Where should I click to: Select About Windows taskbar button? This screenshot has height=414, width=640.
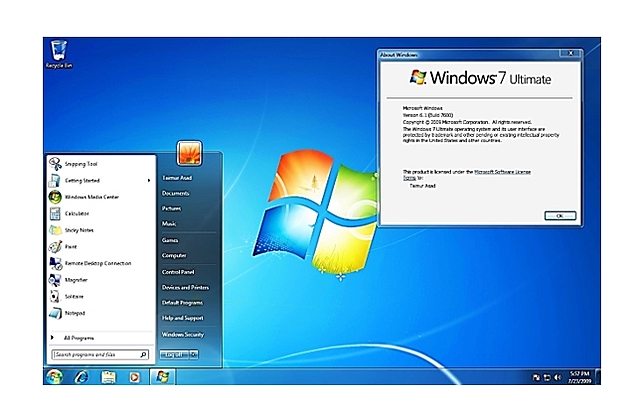tap(162, 376)
